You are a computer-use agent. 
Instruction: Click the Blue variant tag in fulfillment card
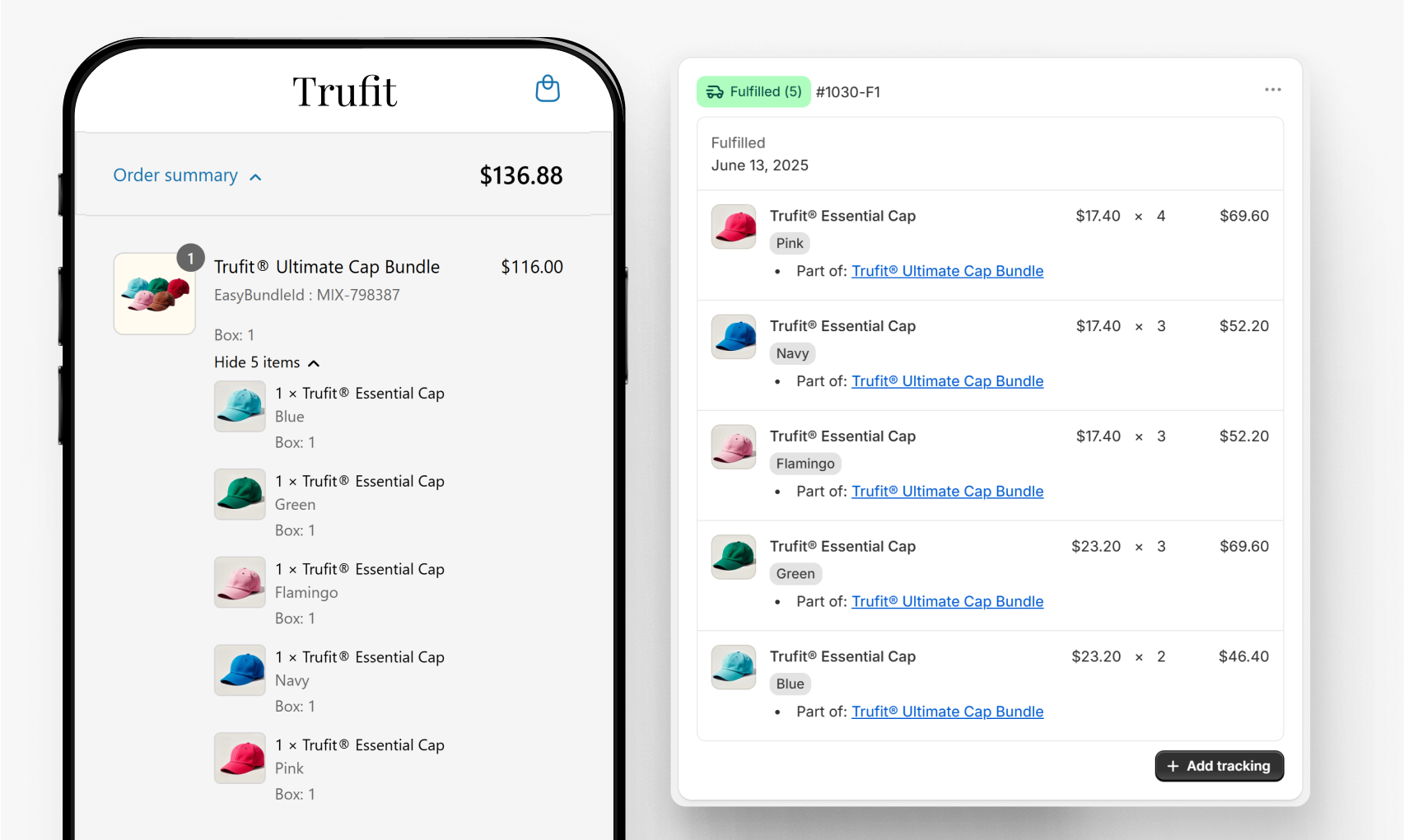(x=791, y=684)
